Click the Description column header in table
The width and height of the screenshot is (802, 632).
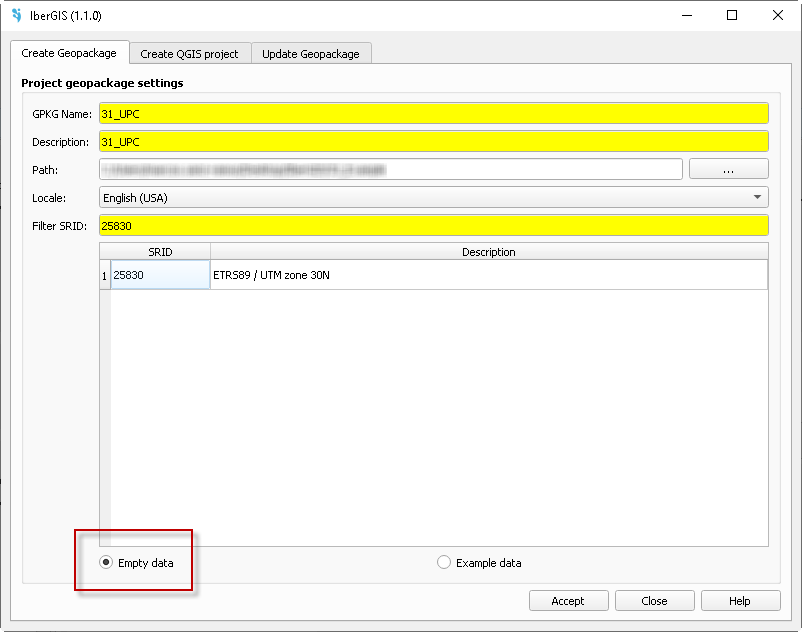tap(488, 252)
